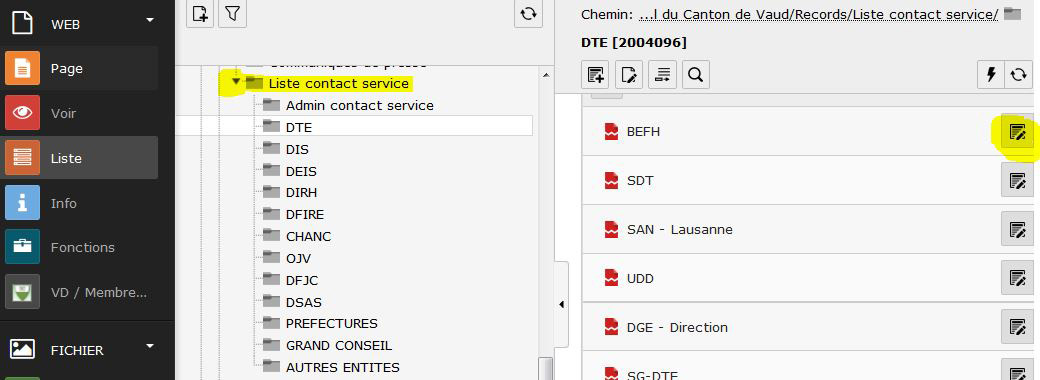Click the Liste module list icon
The width and height of the screenshot is (1040, 380).
click(x=23, y=158)
